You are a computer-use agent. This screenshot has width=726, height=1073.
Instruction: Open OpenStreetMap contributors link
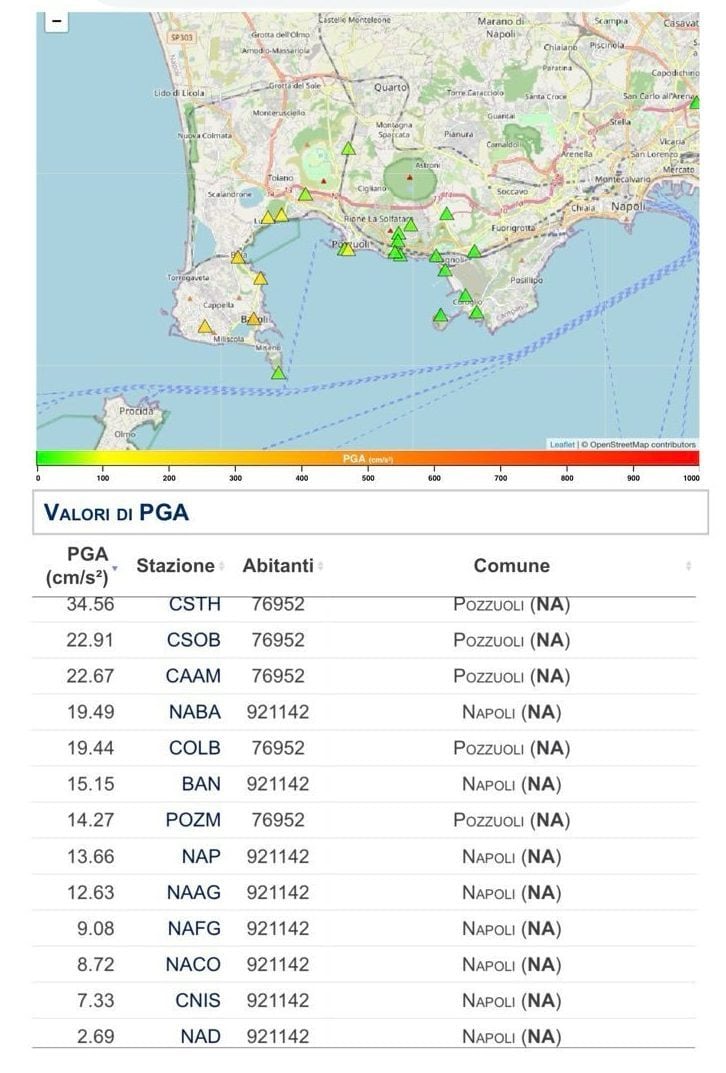pyautogui.click(x=643, y=444)
